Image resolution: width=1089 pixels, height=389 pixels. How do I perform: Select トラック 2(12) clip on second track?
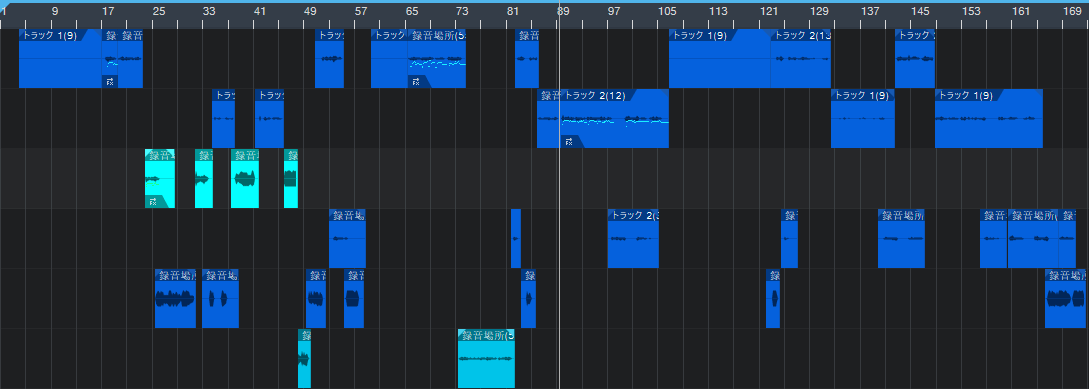coord(614,118)
